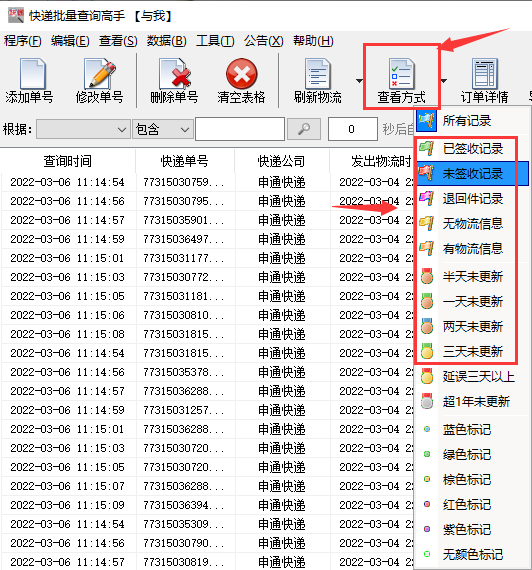Open the 查看(S) menu
The image size is (532, 570).
point(118,41)
